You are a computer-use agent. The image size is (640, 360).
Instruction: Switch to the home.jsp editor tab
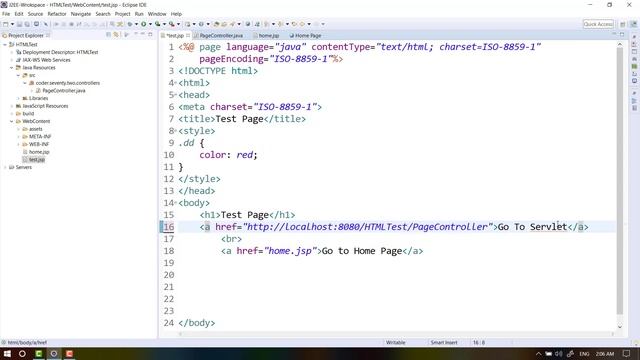pyautogui.click(x=268, y=36)
